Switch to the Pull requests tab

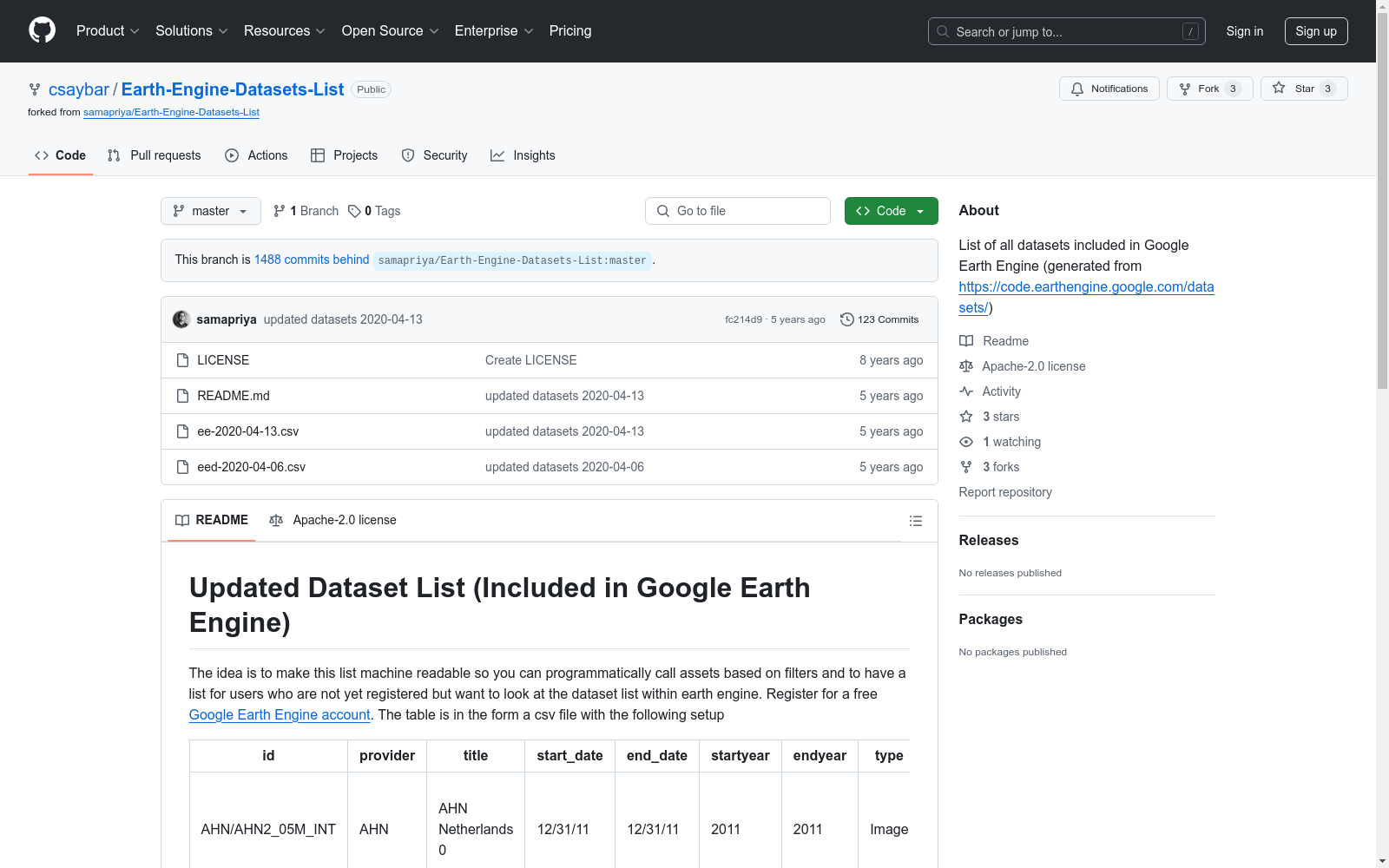coord(154,155)
